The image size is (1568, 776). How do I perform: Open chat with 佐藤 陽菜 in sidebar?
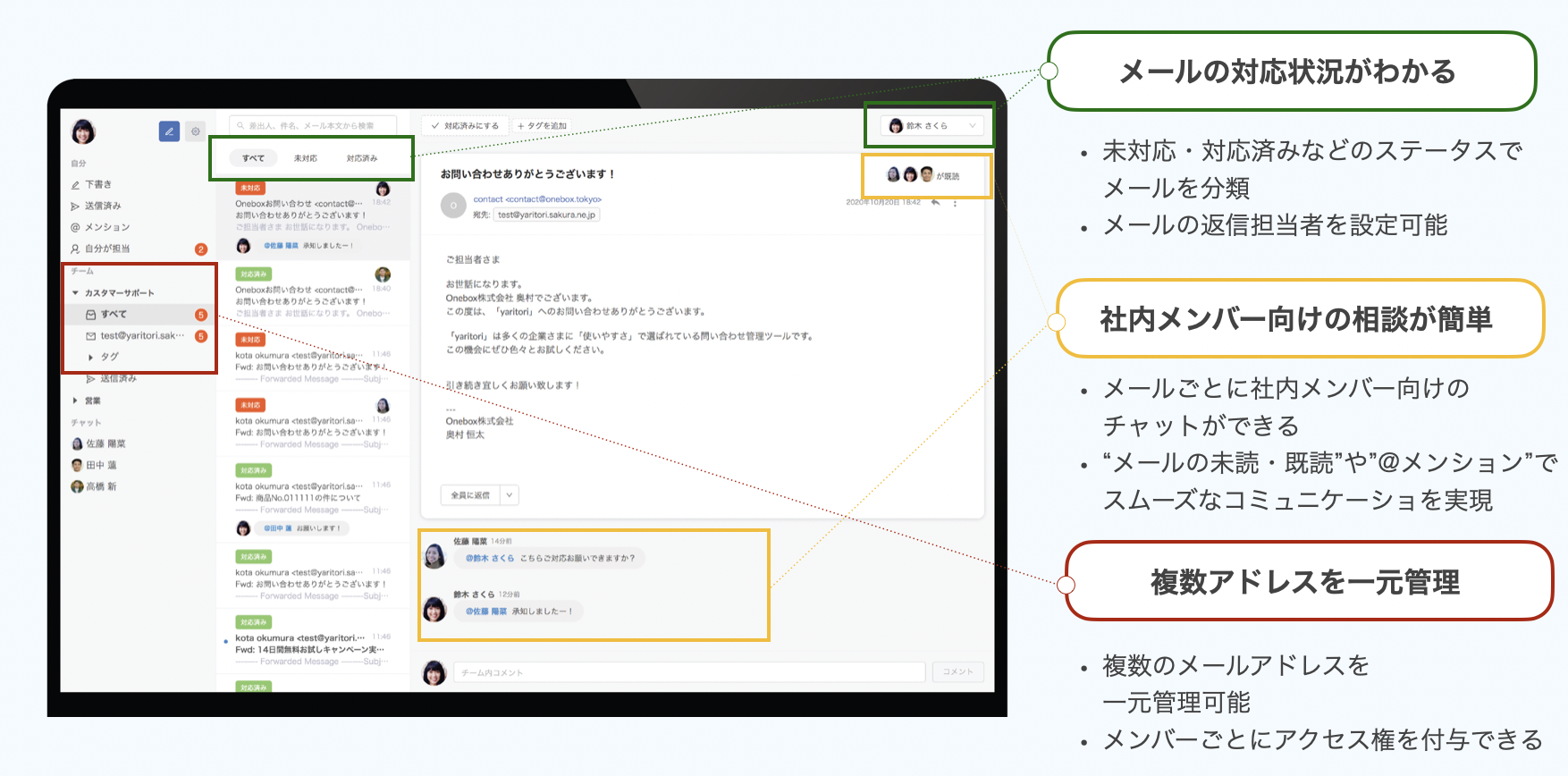coord(105,443)
